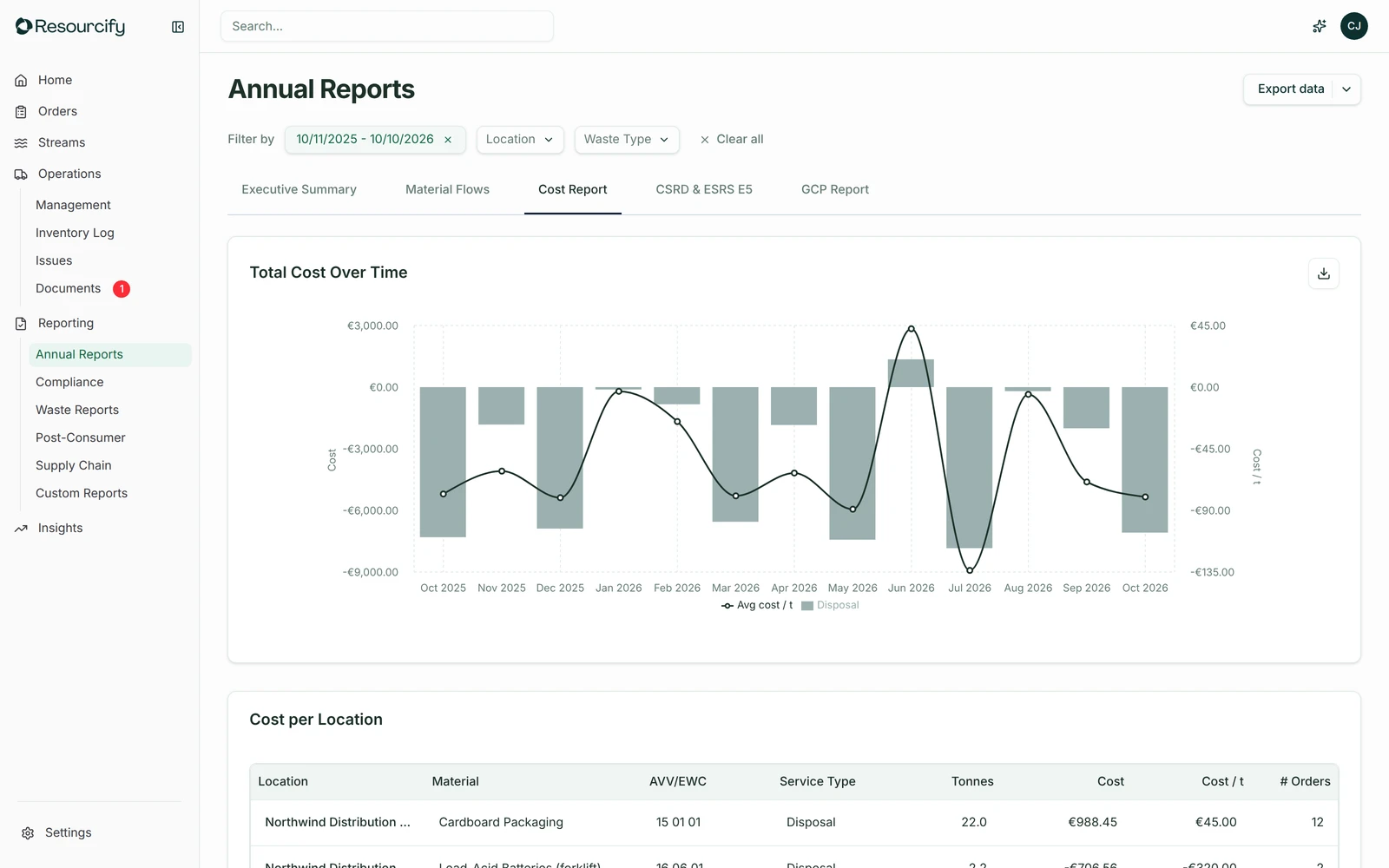Open Compliance in the sidebar

tap(110, 382)
